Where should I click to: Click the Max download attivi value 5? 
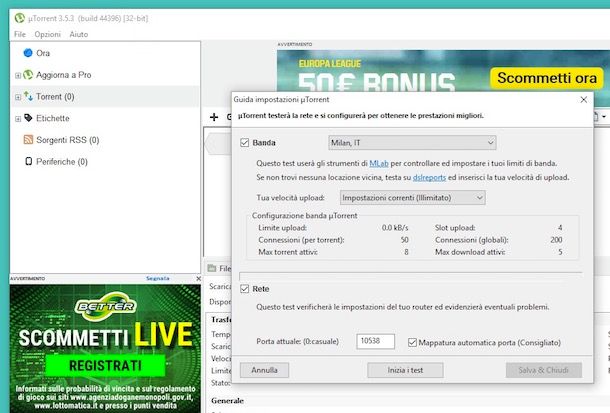[x=560, y=252]
